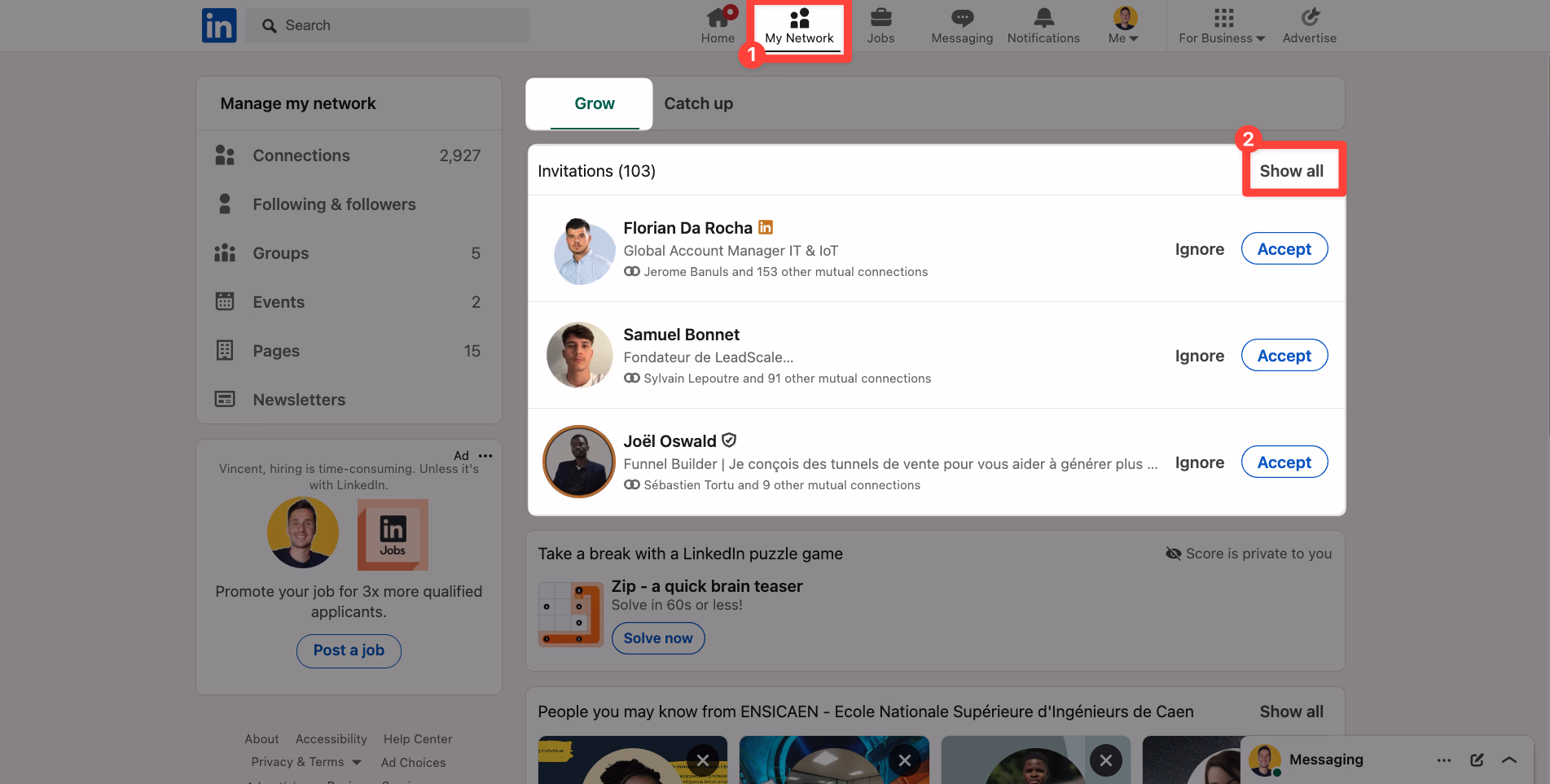The width and height of the screenshot is (1550, 784).
Task: Open the Notifications bell
Action: point(1043,25)
